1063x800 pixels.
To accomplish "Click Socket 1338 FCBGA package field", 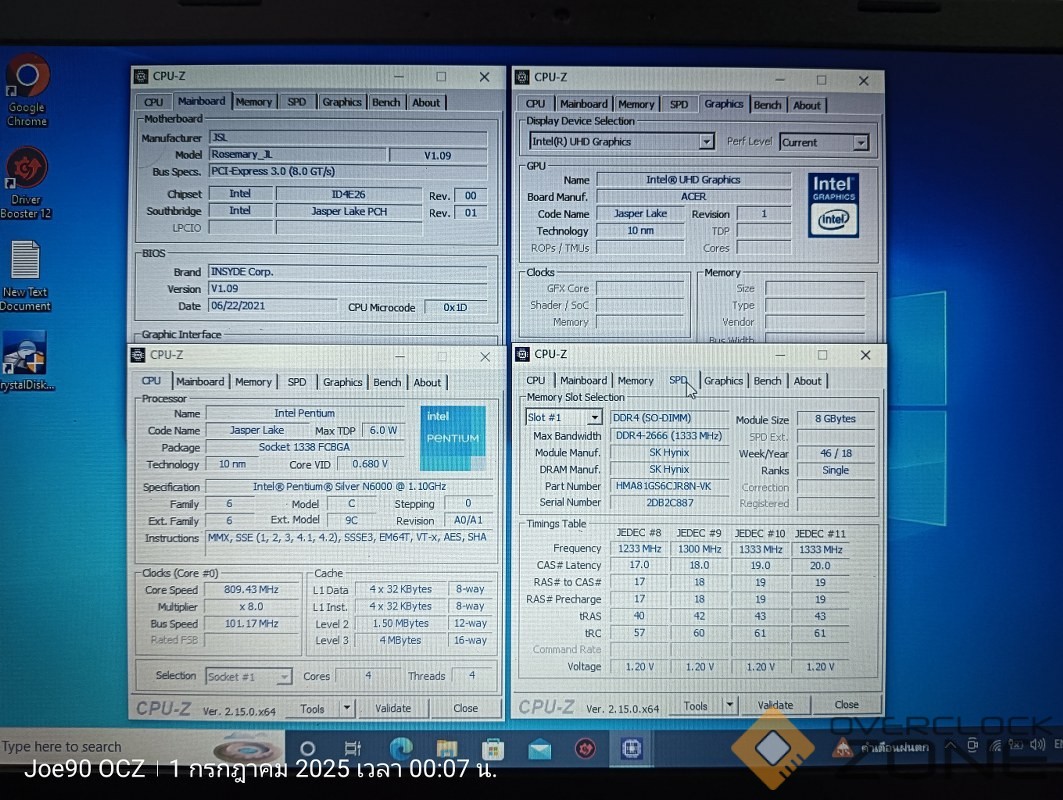I will coord(305,447).
